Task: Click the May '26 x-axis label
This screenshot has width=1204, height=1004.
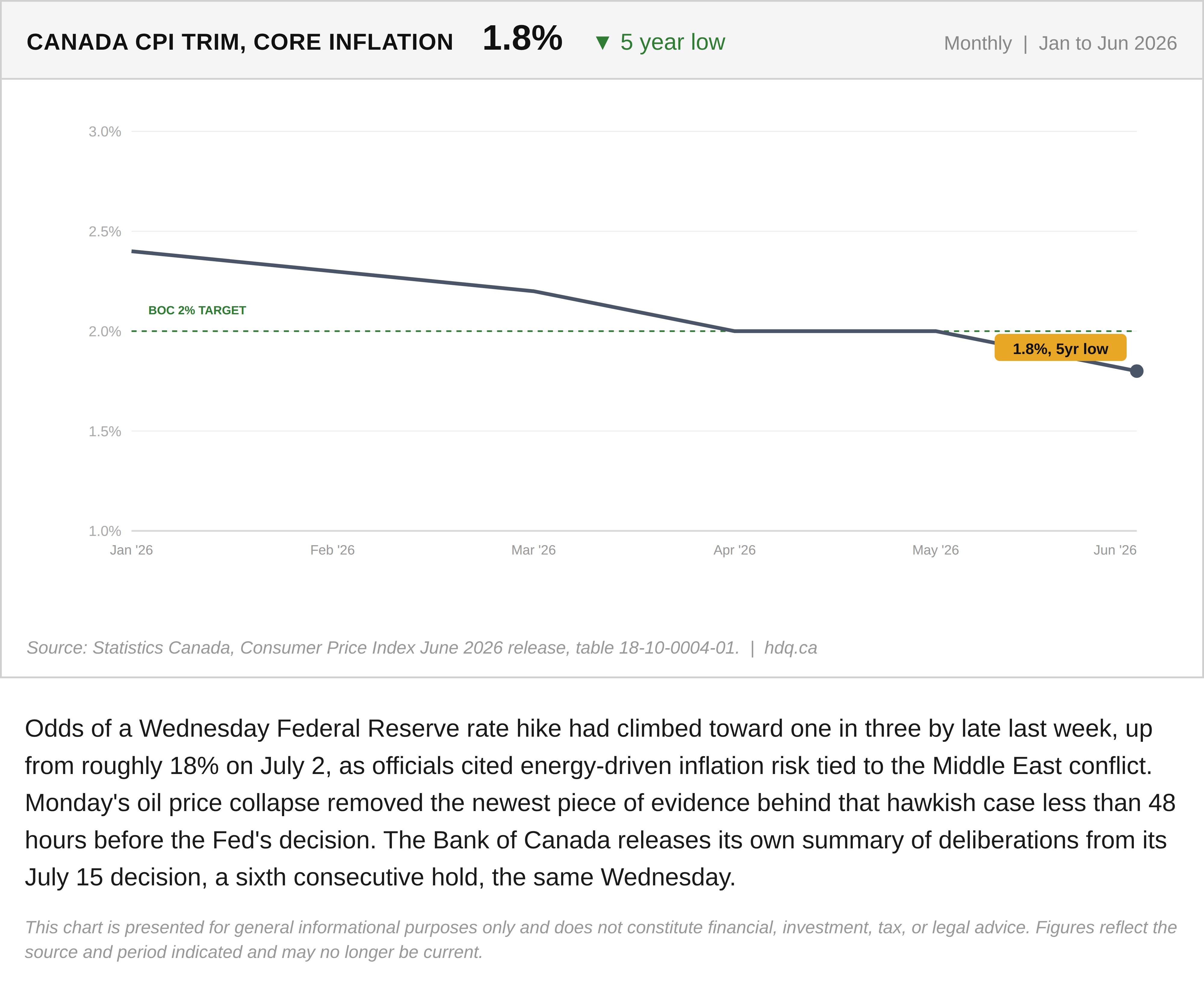Action: pyautogui.click(x=935, y=550)
